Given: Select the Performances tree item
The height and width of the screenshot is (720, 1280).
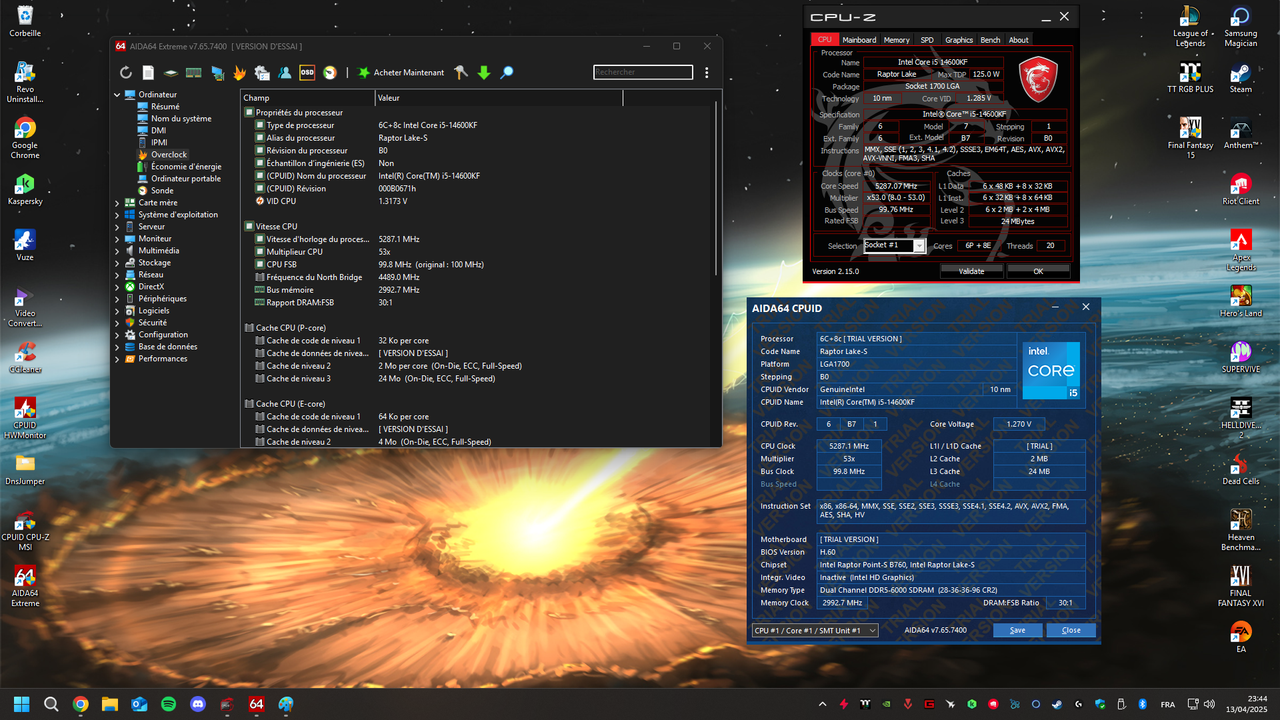Looking at the screenshot, I should [x=163, y=359].
